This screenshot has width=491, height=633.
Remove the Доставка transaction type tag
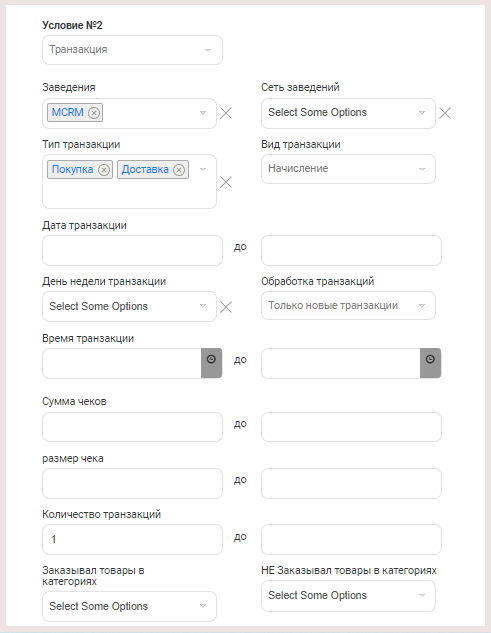(x=179, y=170)
